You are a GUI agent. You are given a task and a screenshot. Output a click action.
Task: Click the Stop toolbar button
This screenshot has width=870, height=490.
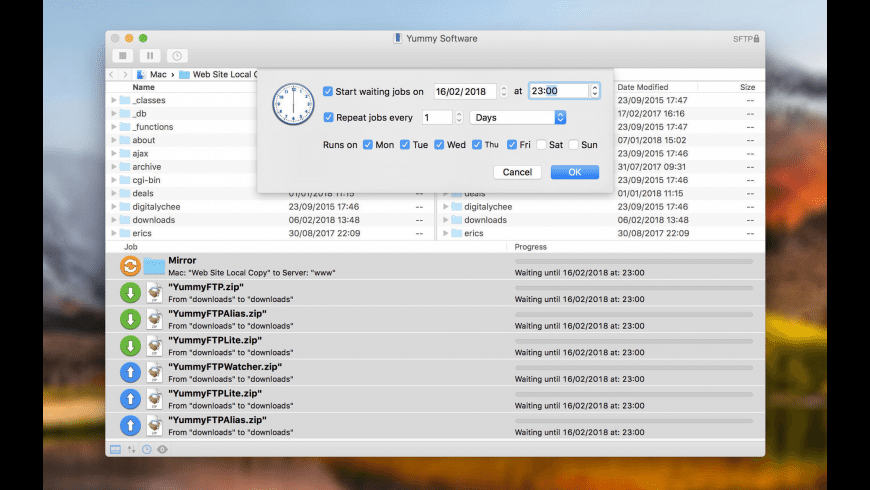123,55
